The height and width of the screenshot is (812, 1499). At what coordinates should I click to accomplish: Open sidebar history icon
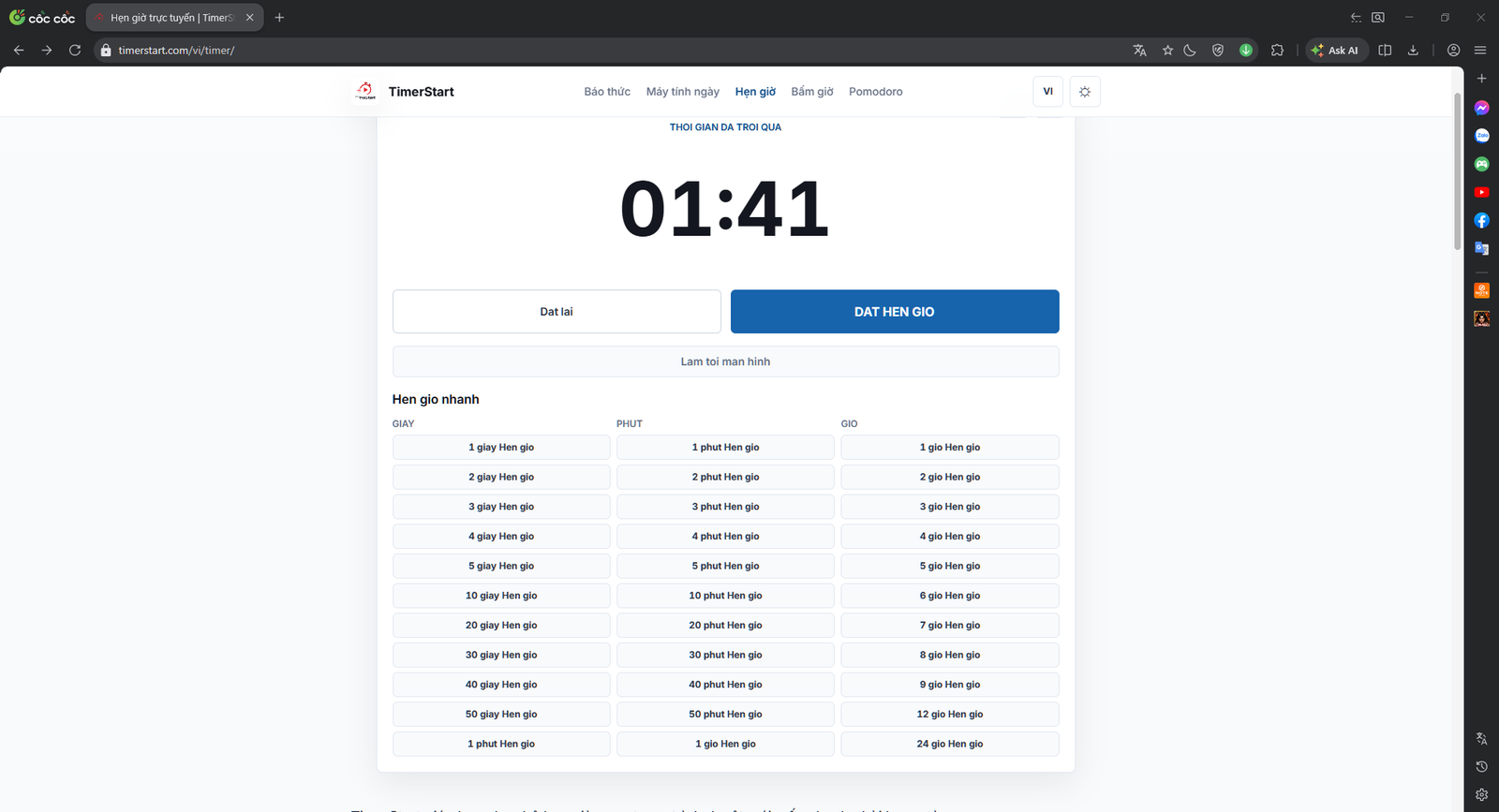click(1481, 766)
